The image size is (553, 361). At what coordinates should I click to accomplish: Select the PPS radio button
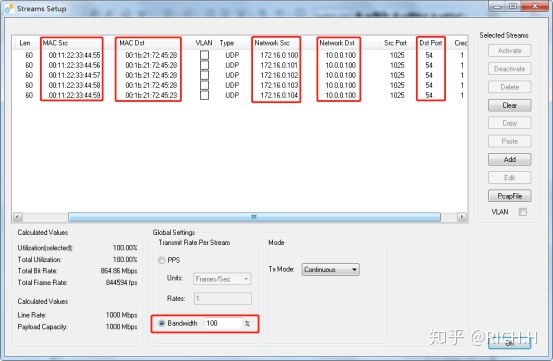[x=162, y=260]
